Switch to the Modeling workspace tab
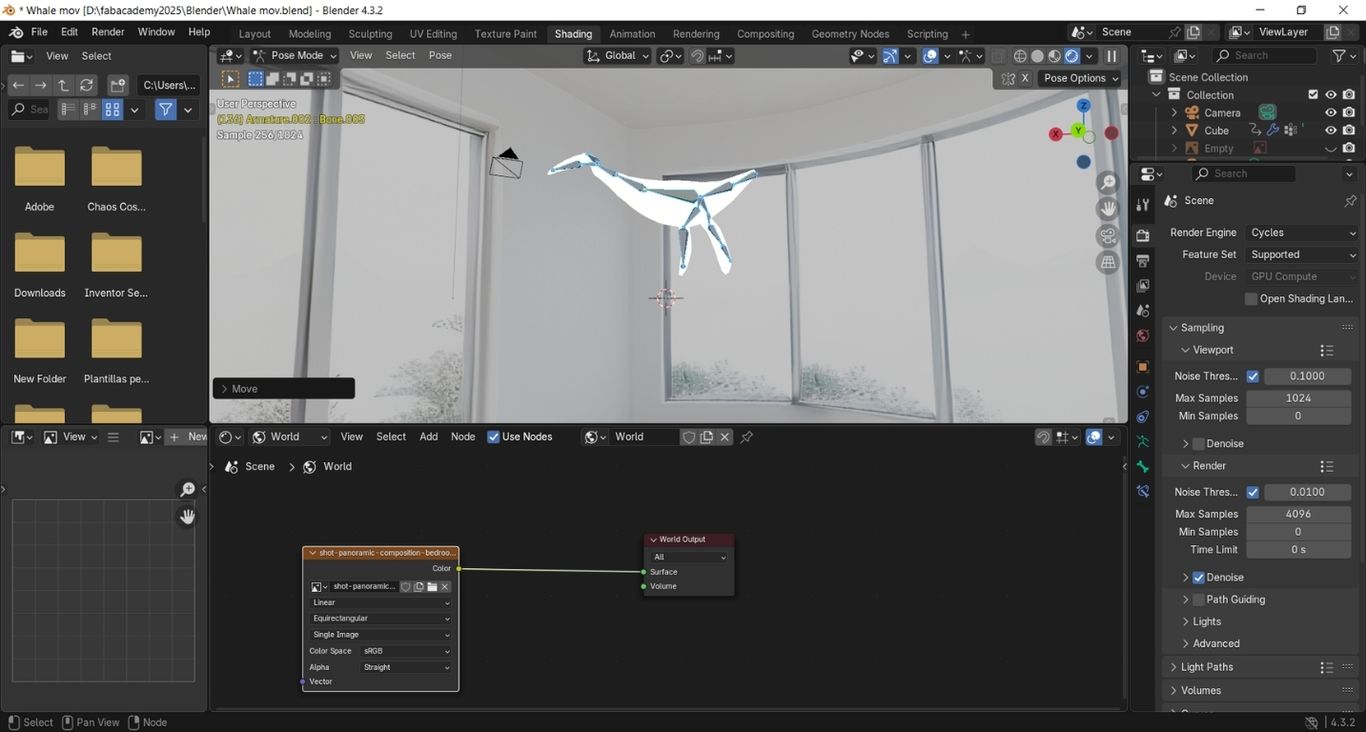This screenshot has width=1366, height=732. coord(309,34)
